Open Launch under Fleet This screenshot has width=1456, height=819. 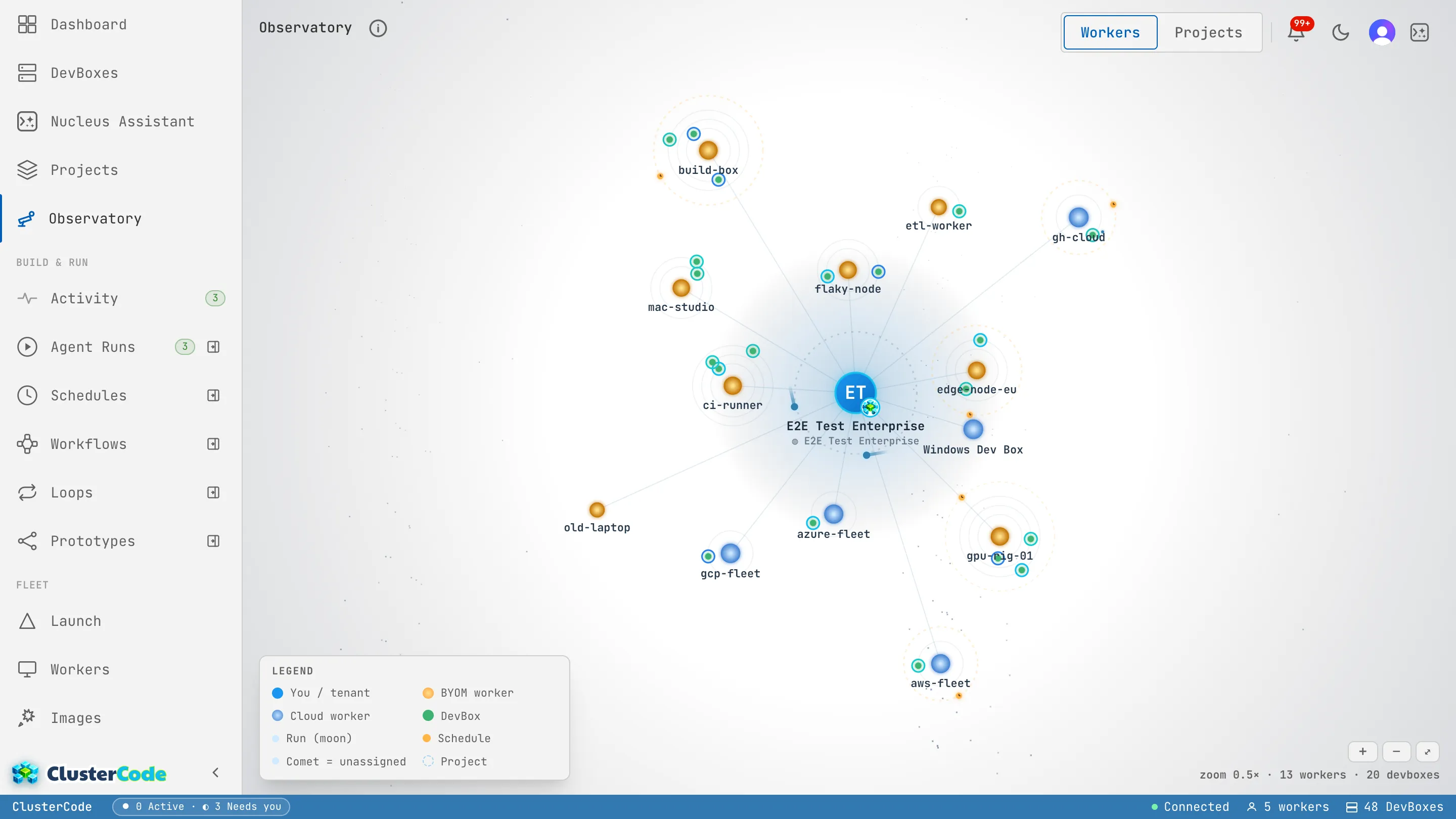[120, 621]
